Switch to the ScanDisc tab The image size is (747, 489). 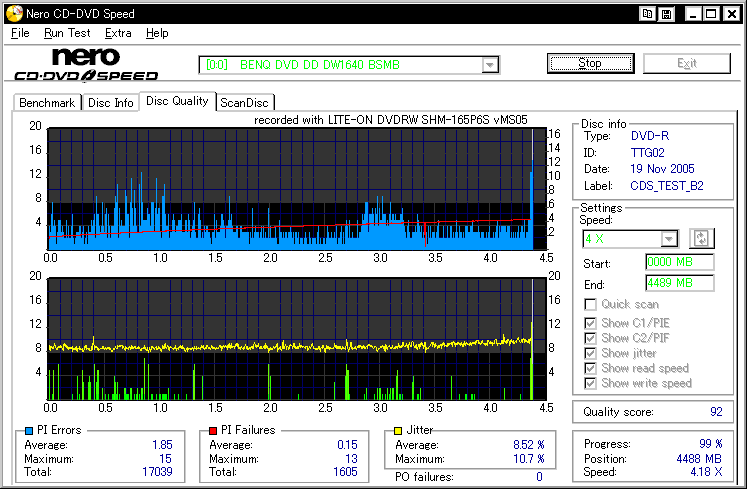tap(246, 102)
